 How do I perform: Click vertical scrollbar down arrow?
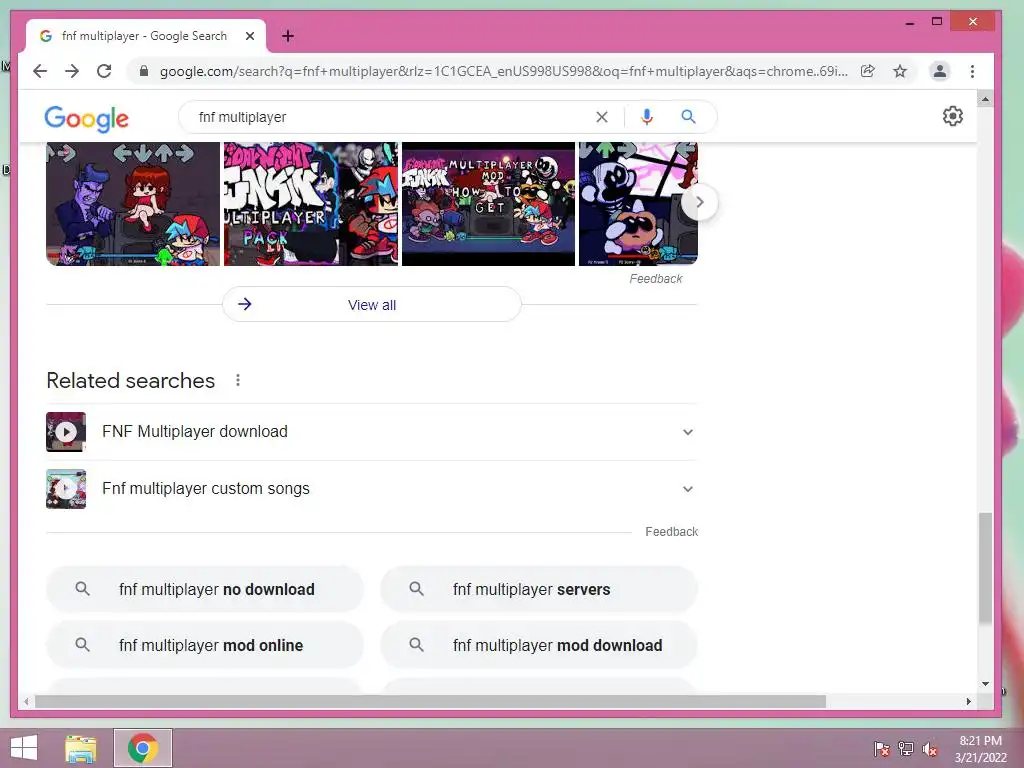point(985,684)
